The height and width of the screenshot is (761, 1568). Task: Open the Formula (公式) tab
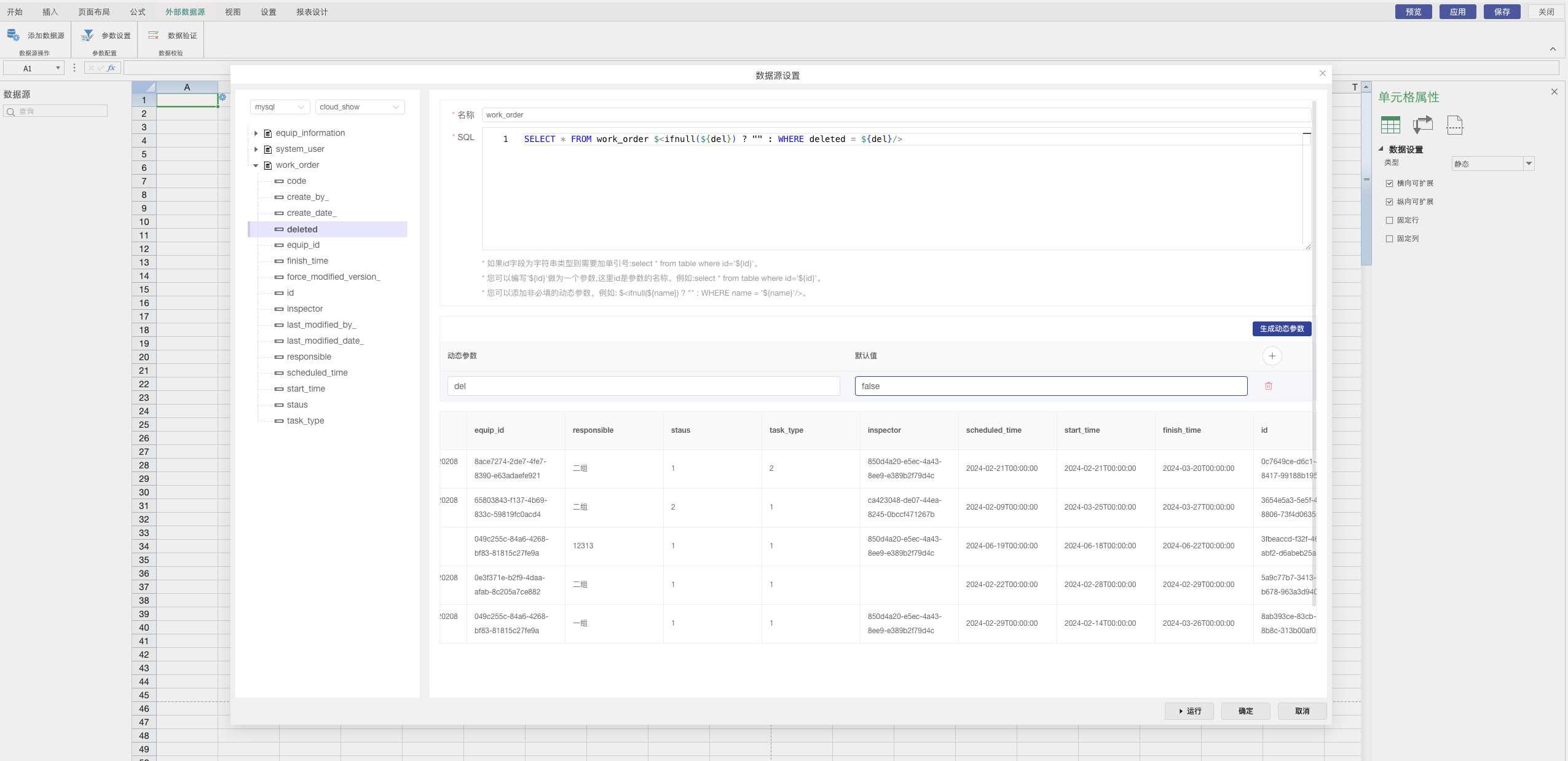138,12
